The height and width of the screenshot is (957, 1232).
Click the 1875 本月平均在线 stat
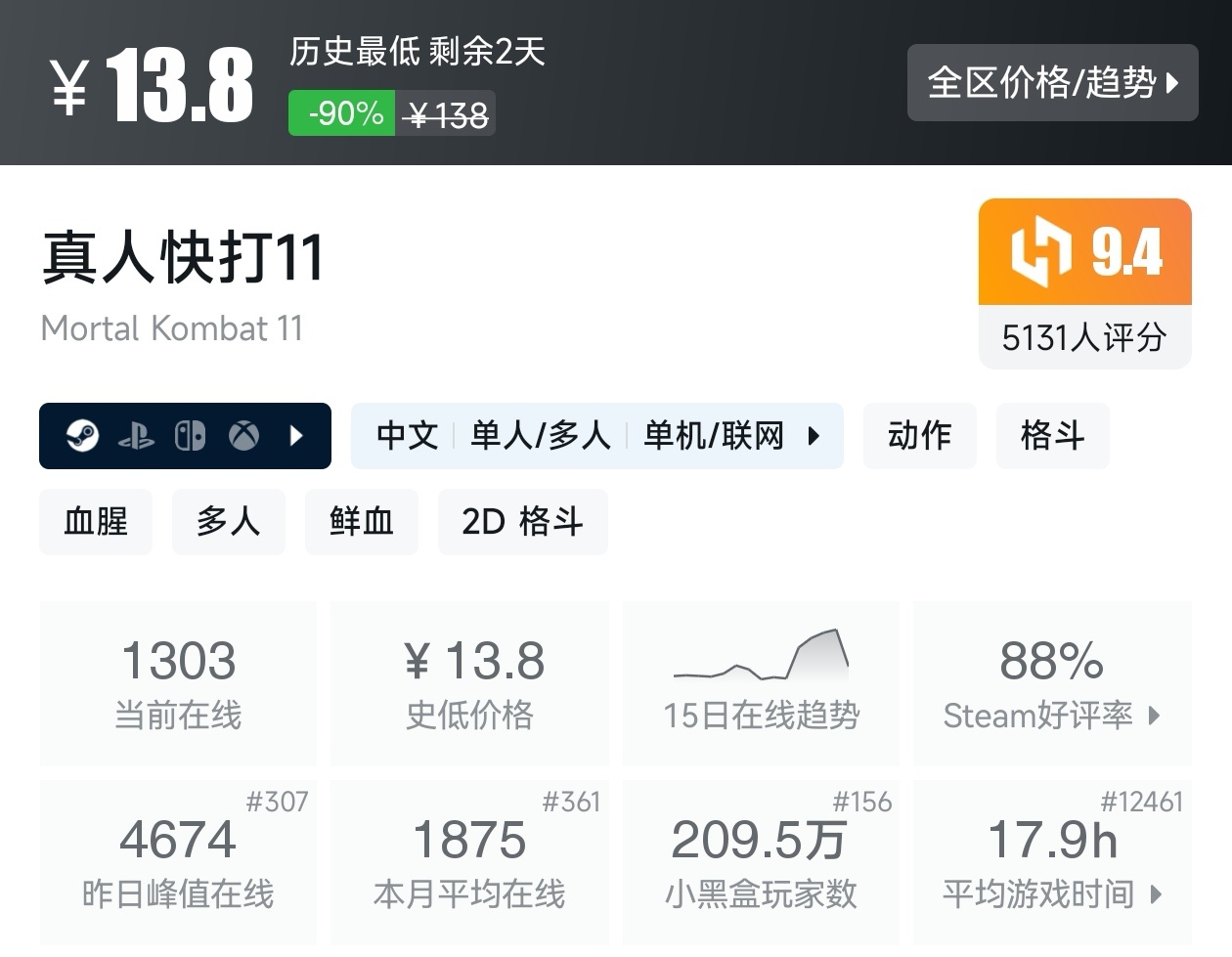coord(470,862)
